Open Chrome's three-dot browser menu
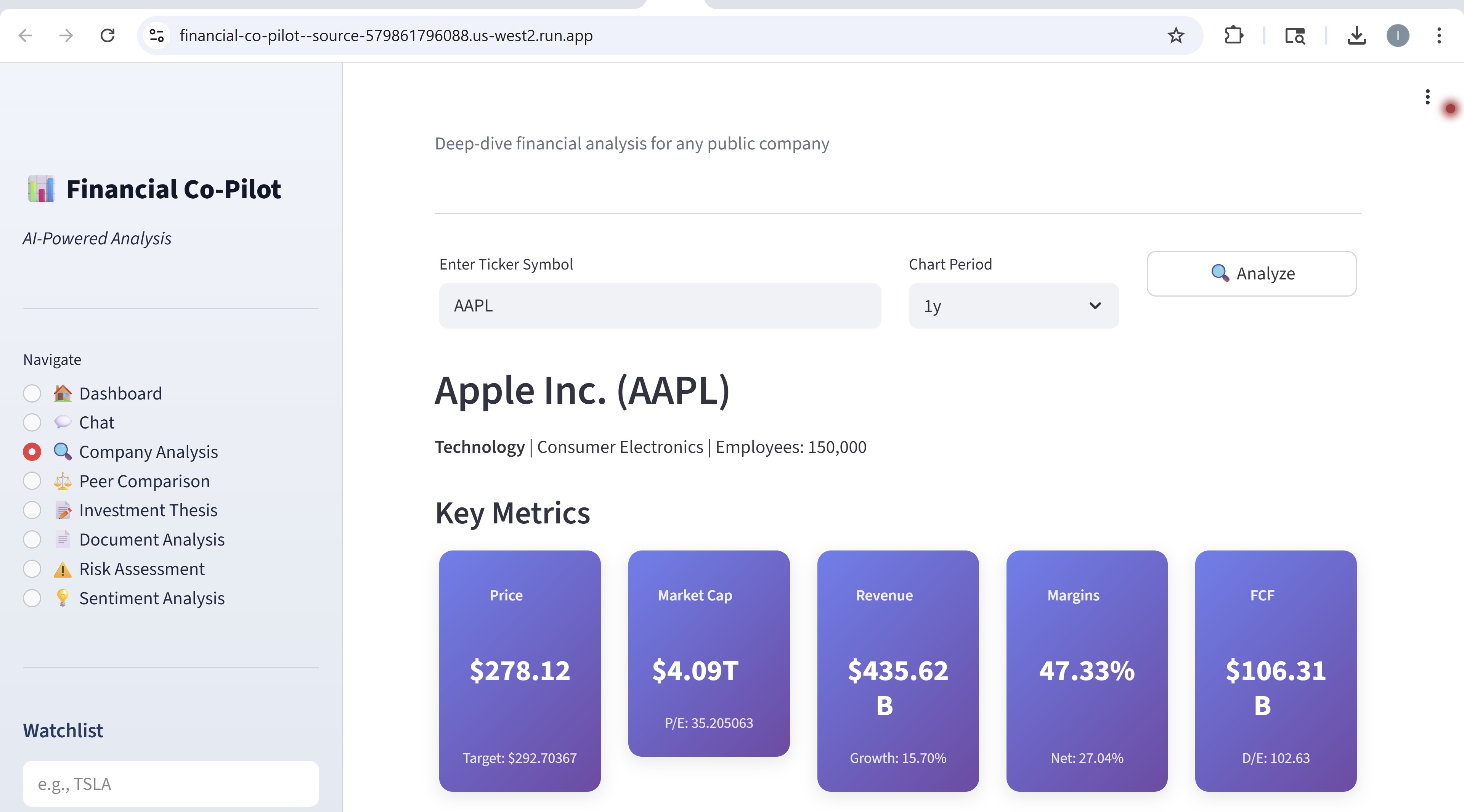1464x812 pixels. [x=1438, y=35]
